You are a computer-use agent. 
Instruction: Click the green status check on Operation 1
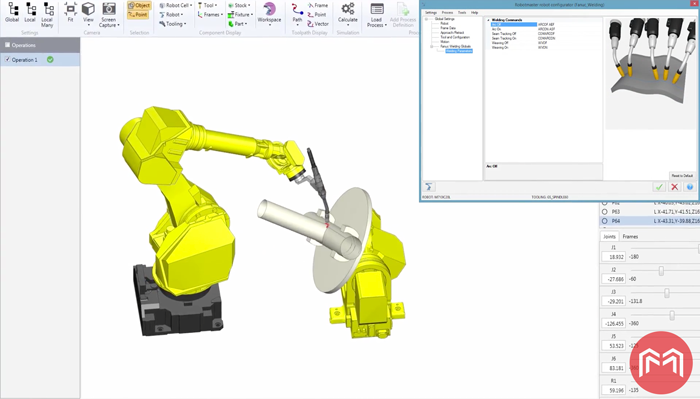tap(50, 59)
